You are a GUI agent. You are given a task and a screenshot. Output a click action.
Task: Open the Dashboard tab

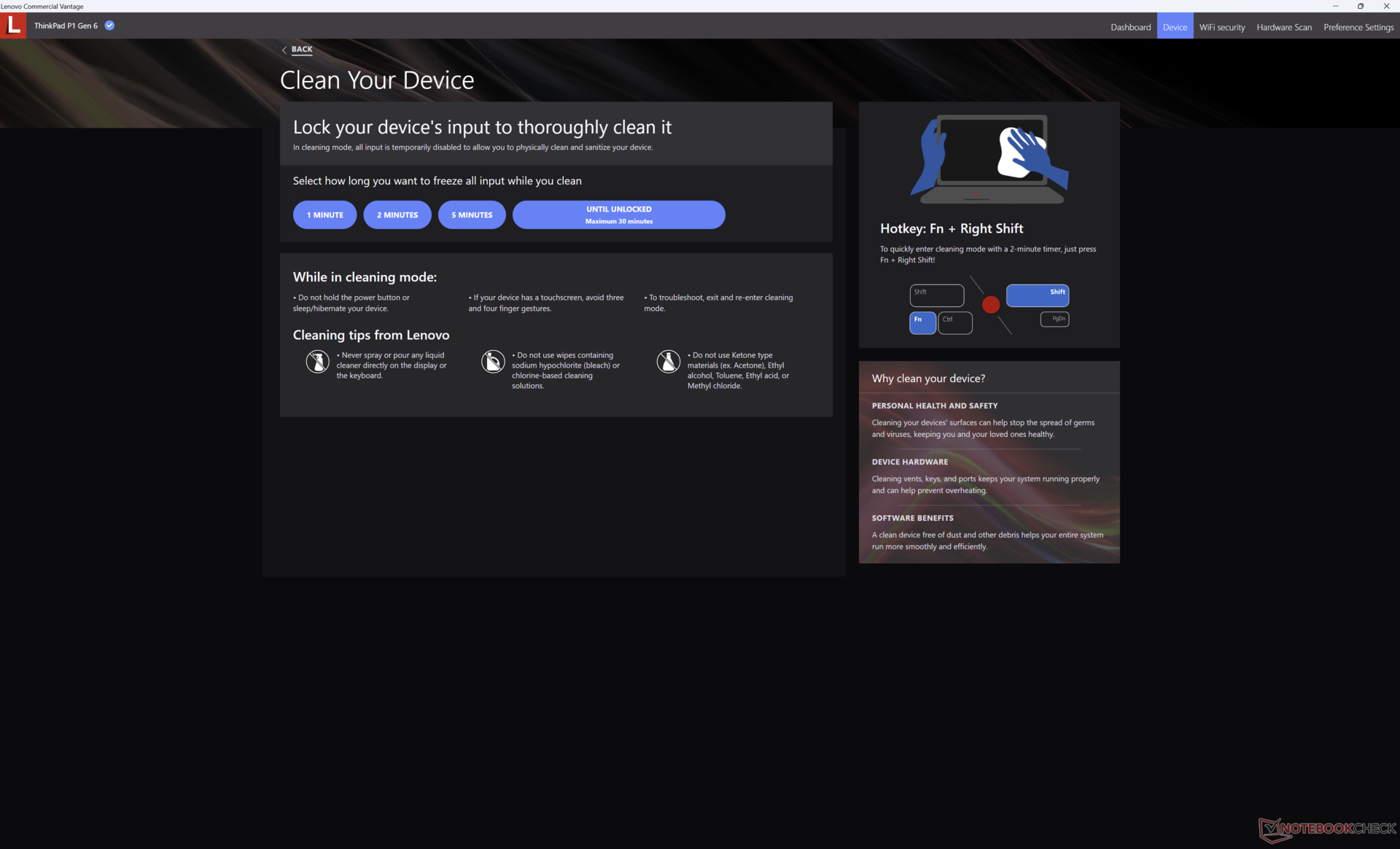tap(1130, 27)
